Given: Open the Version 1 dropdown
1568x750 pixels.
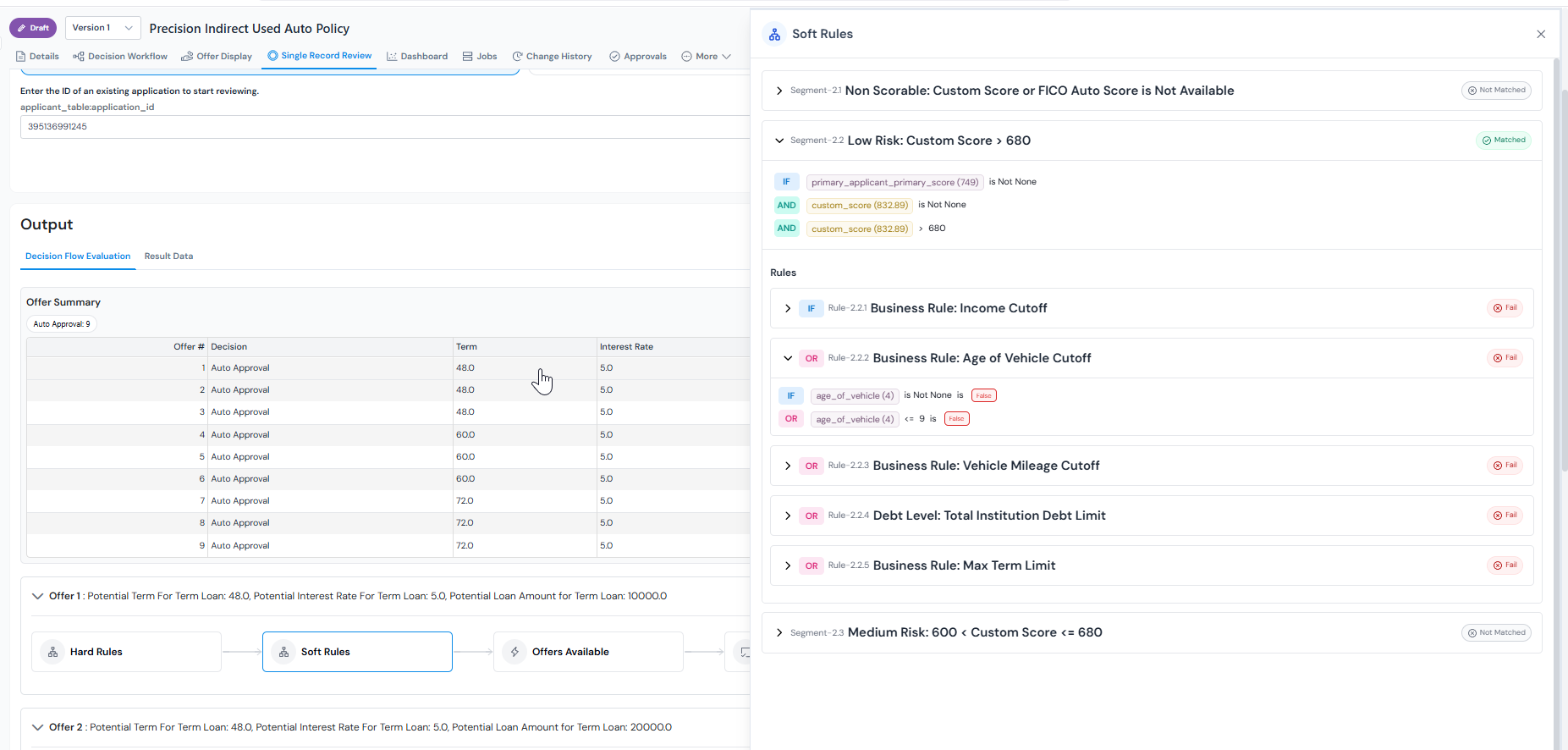Looking at the screenshot, I should click(x=103, y=28).
